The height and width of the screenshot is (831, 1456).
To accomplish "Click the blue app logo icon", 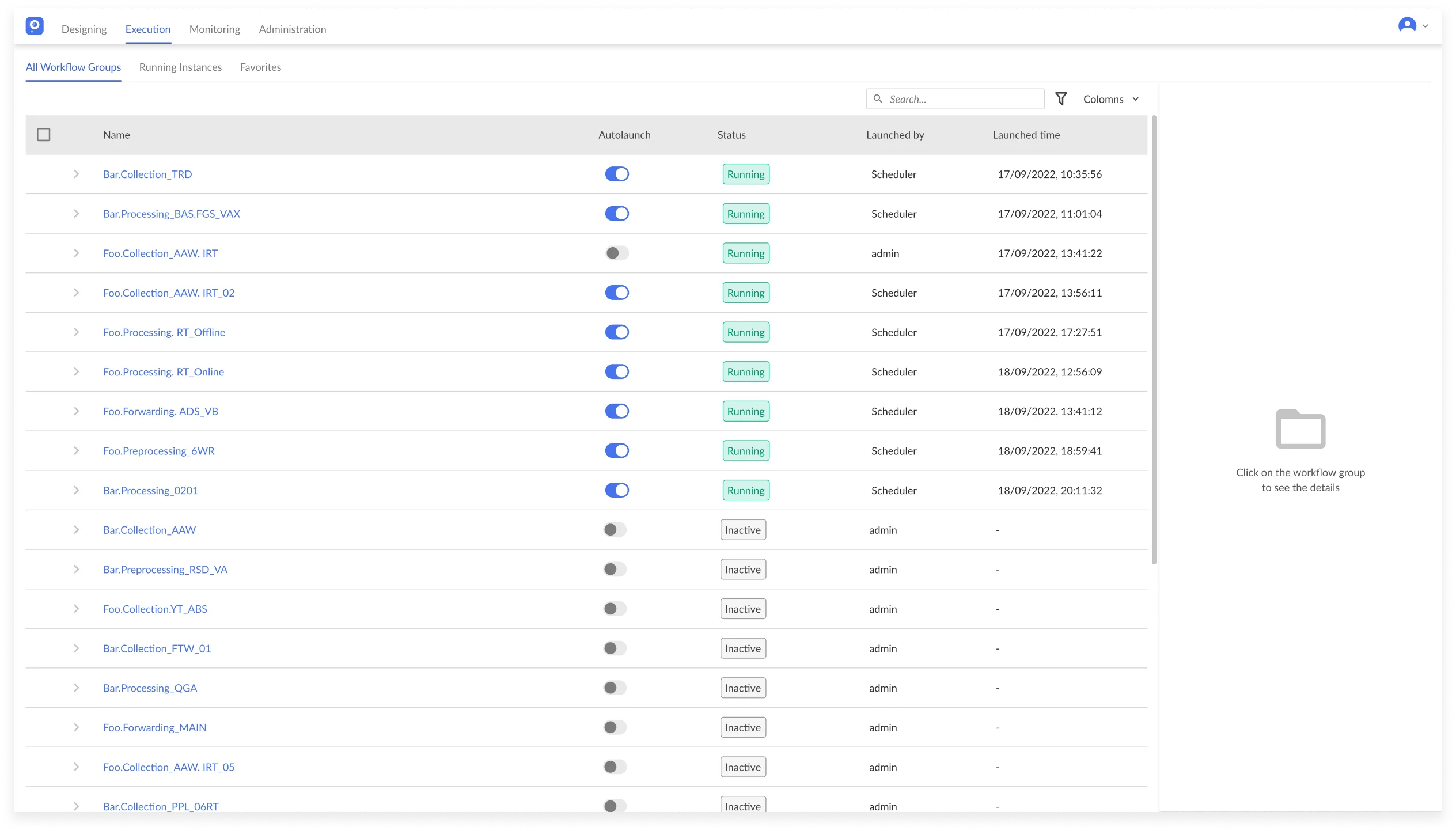I will point(35,26).
